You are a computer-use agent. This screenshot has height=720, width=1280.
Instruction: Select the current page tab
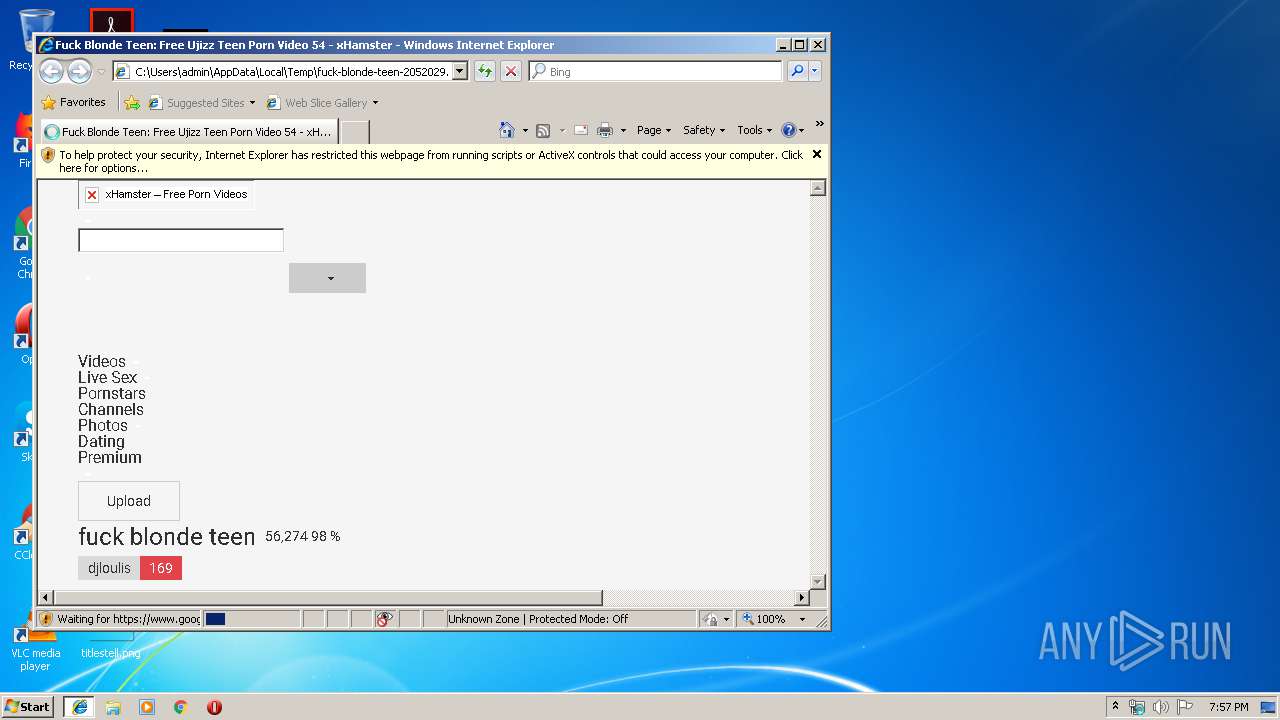188,131
